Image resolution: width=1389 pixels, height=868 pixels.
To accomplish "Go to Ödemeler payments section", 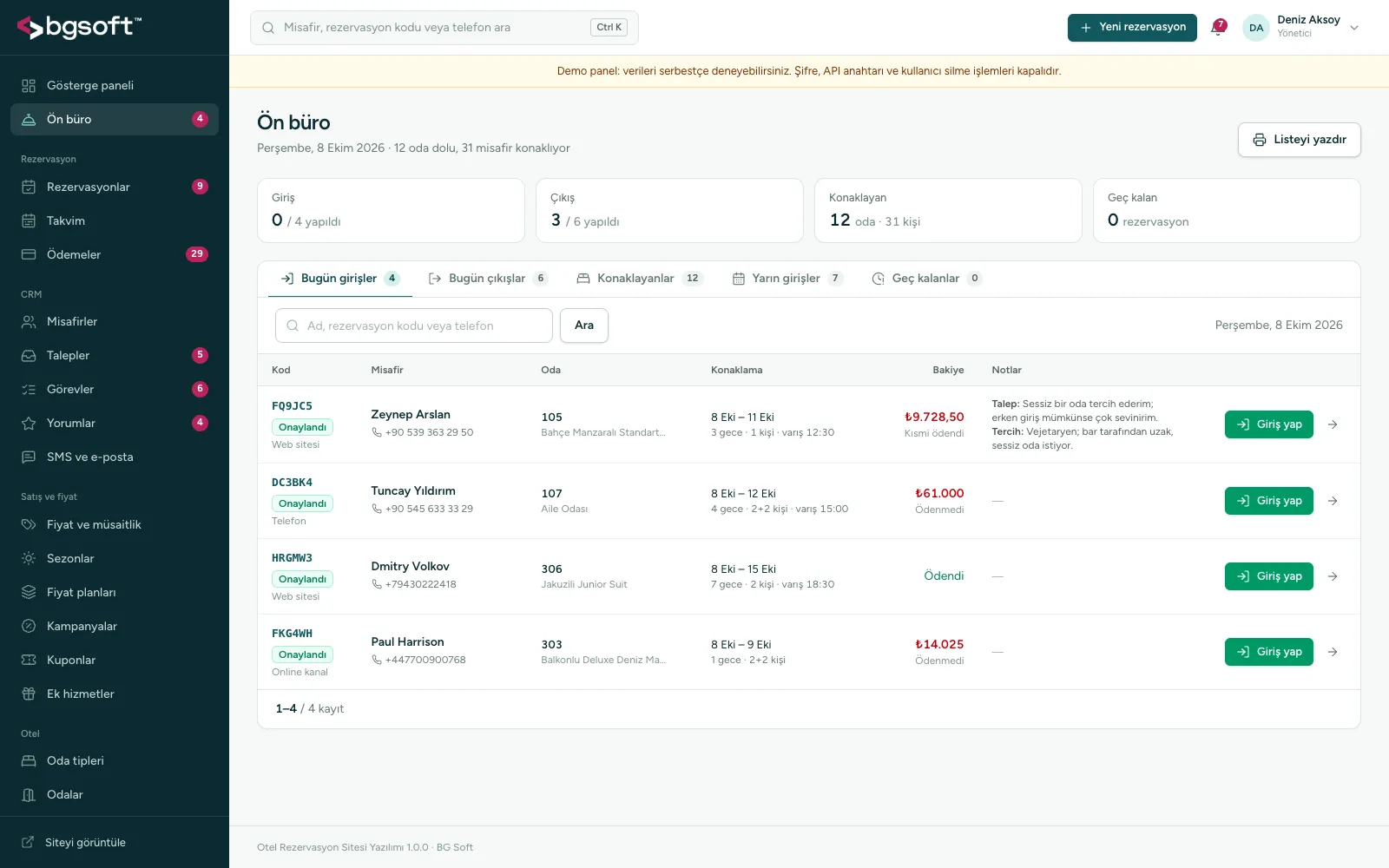I will pos(115,254).
